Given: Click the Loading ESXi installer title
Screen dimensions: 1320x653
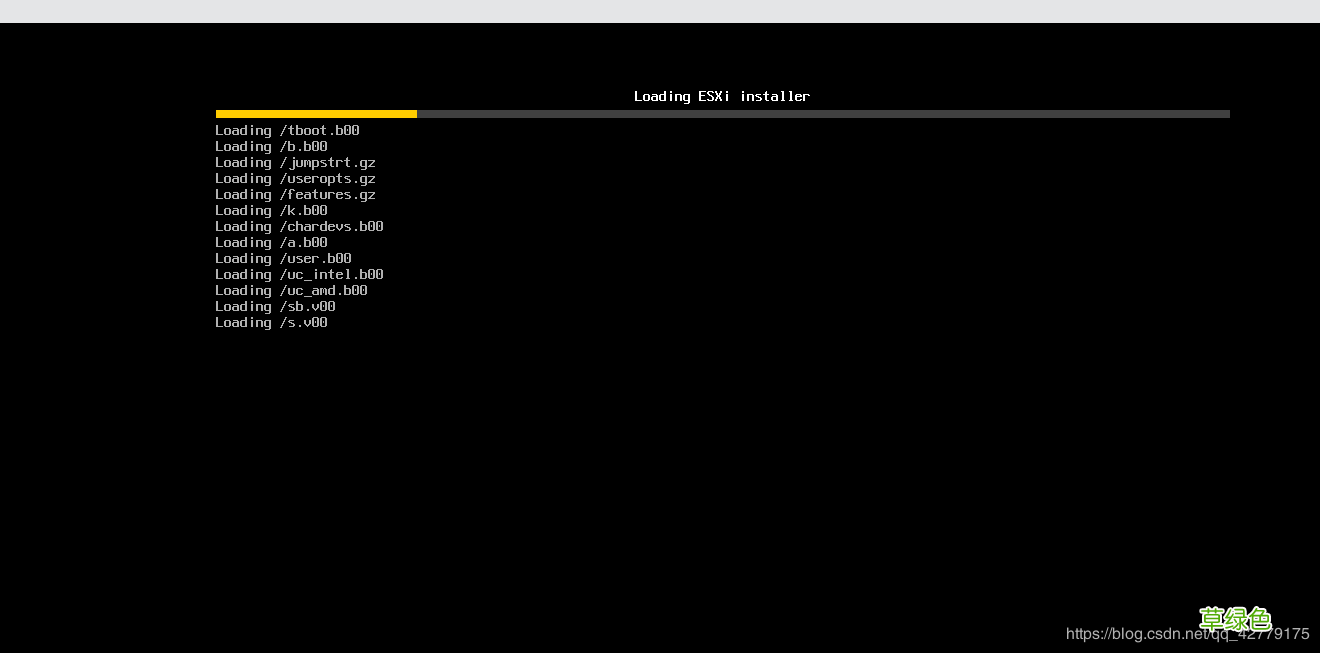Looking at the screenshot, I should [722, 96].
